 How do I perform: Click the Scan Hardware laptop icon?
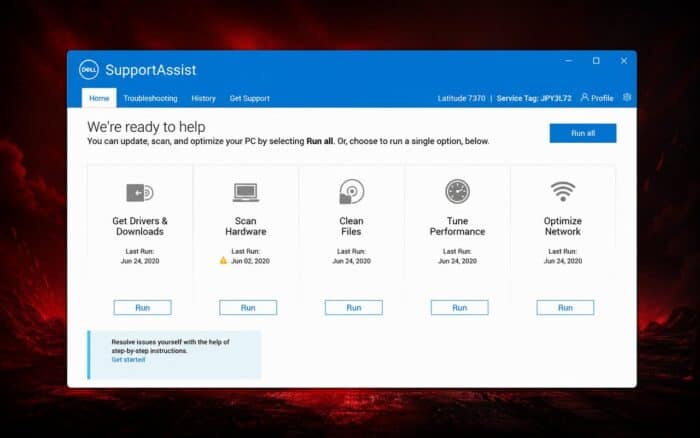(246, 192)
